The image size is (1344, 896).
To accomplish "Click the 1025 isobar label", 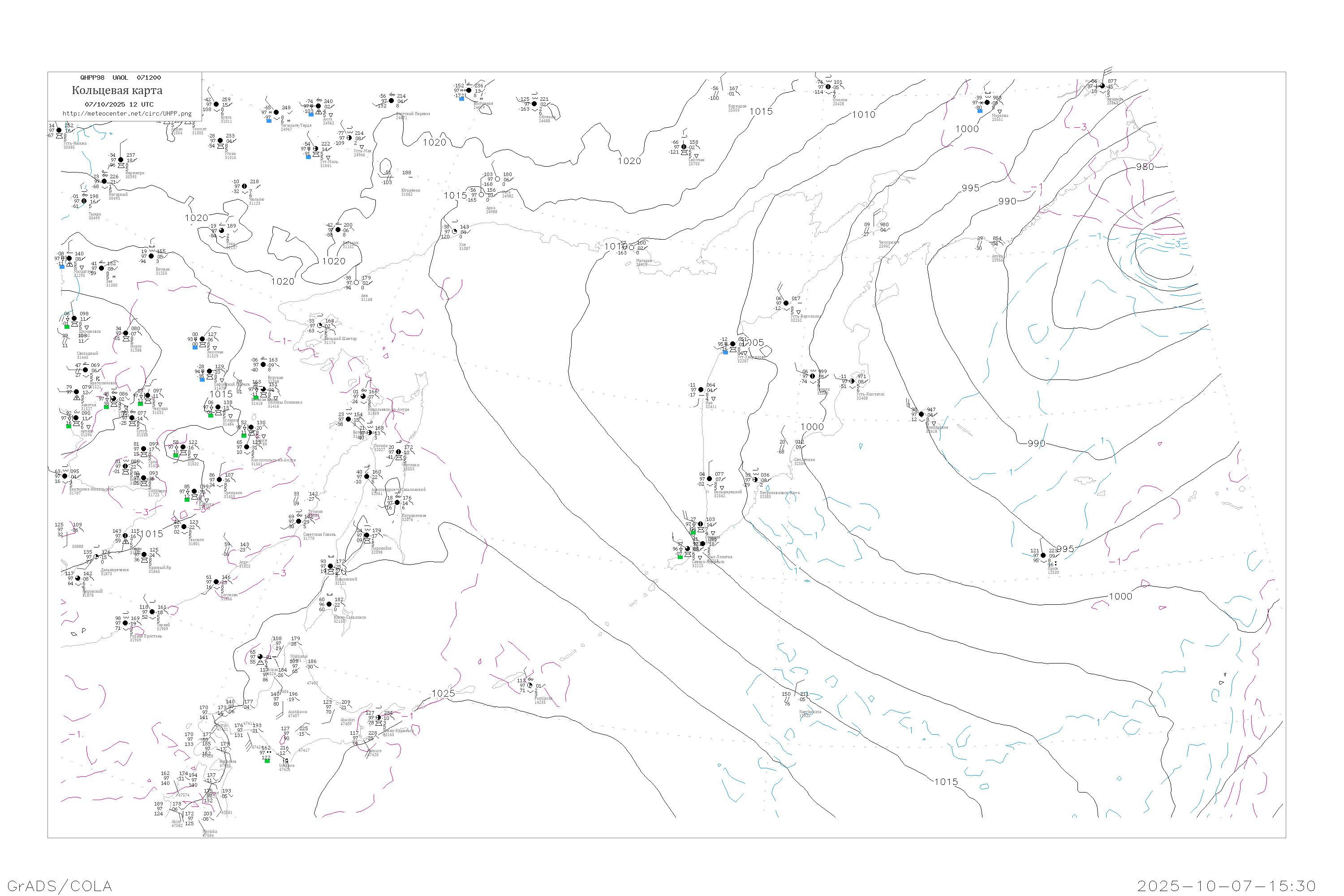I will click(x=444, y=694).
